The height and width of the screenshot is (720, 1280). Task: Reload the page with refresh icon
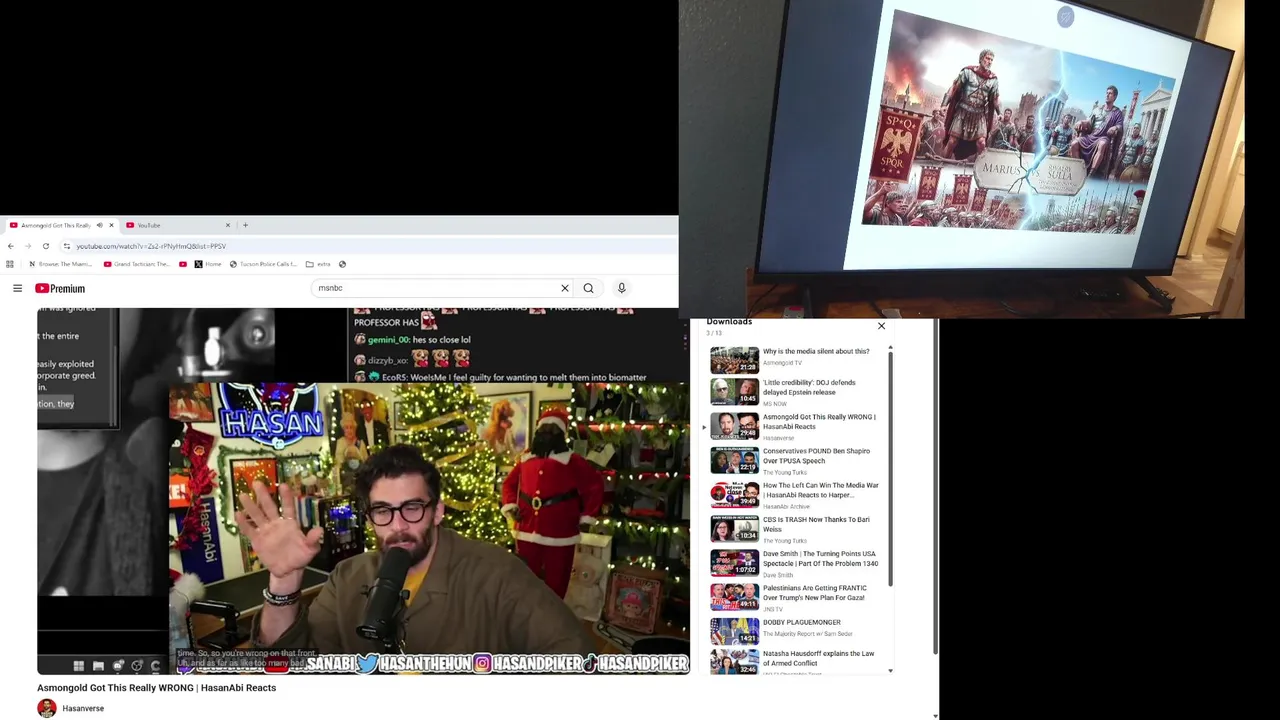click(45, 246)
